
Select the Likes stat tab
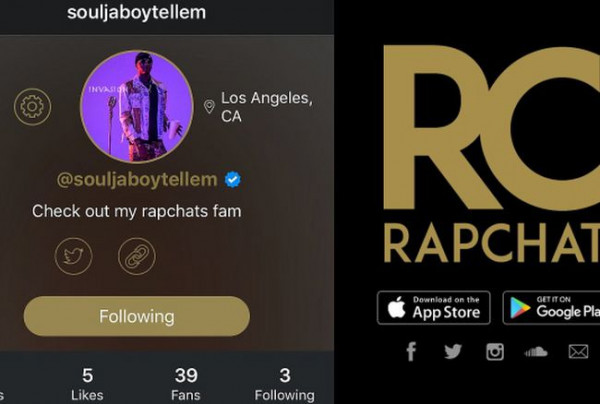pos(87,384)
